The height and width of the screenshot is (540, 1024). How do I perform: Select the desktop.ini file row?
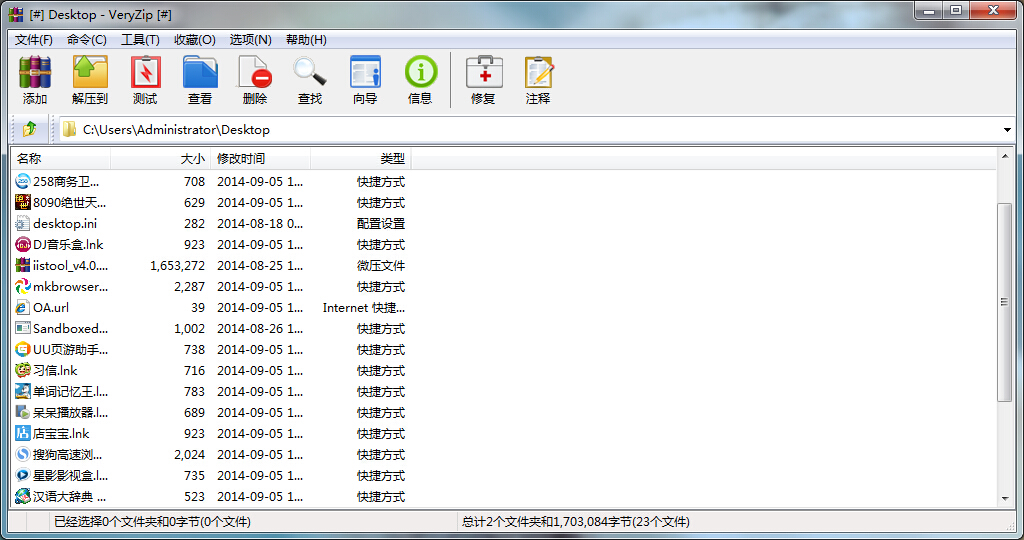coord(211,223)
